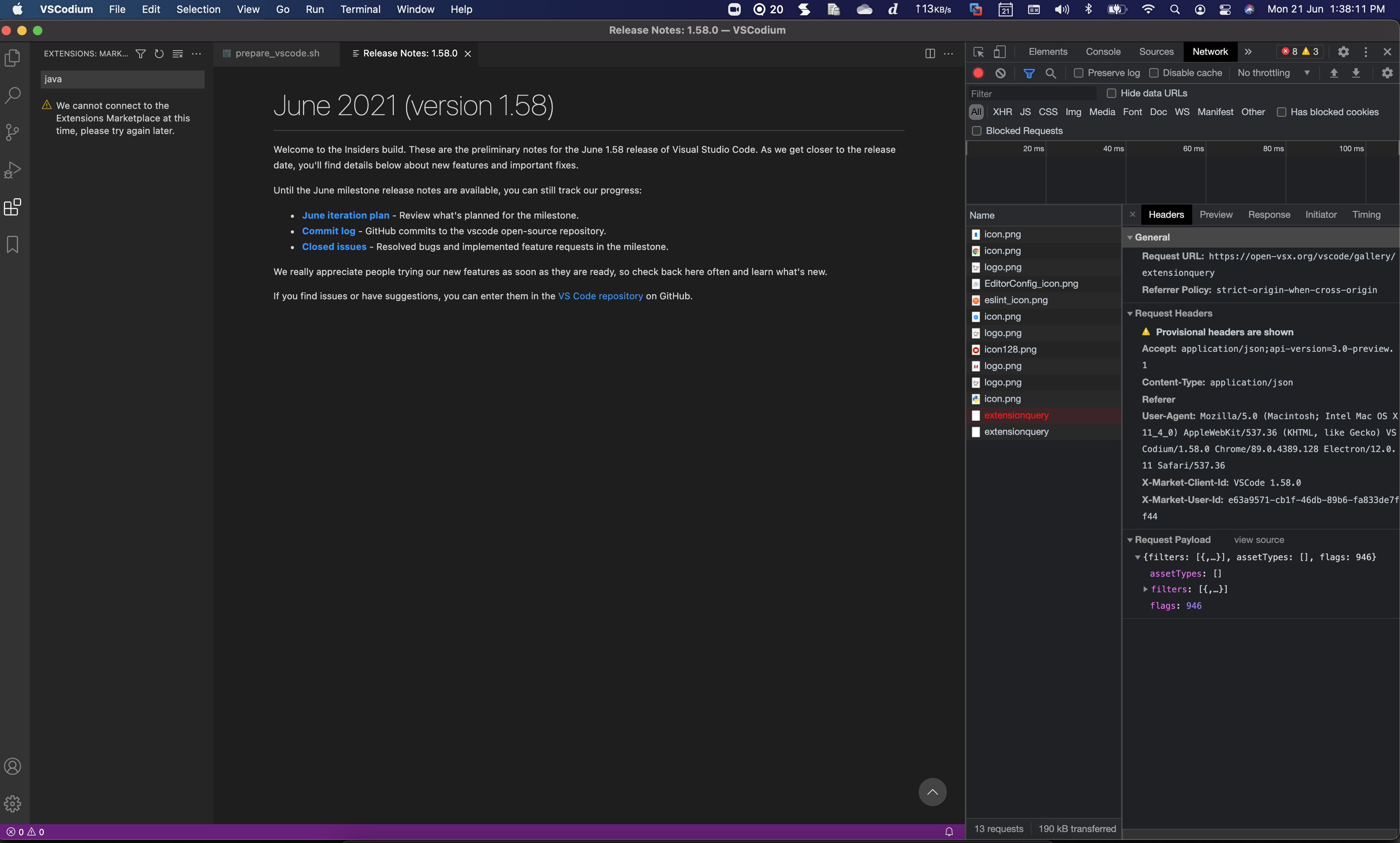Open DevTools network settings gear

[x=1386, y=73]
